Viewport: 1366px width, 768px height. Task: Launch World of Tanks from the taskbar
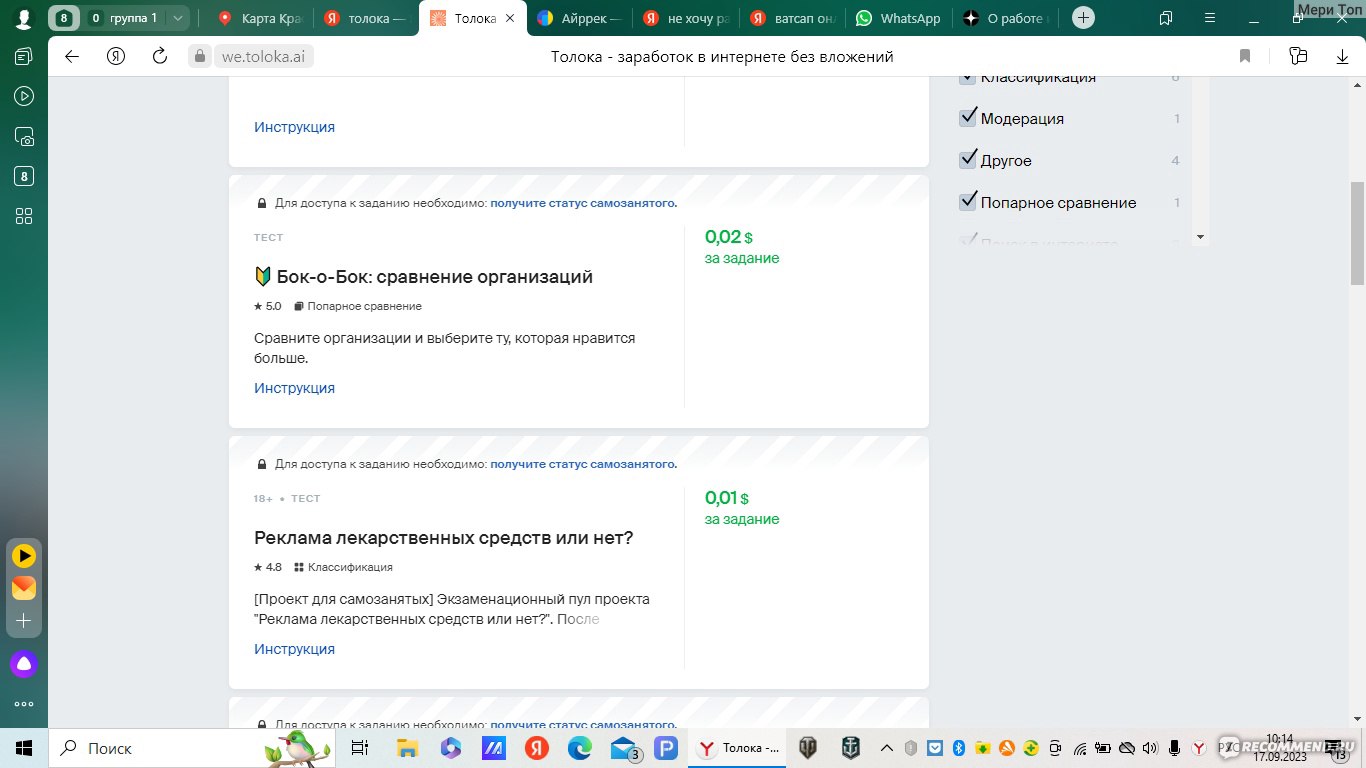pyautogui.click(x=806, y=747)
